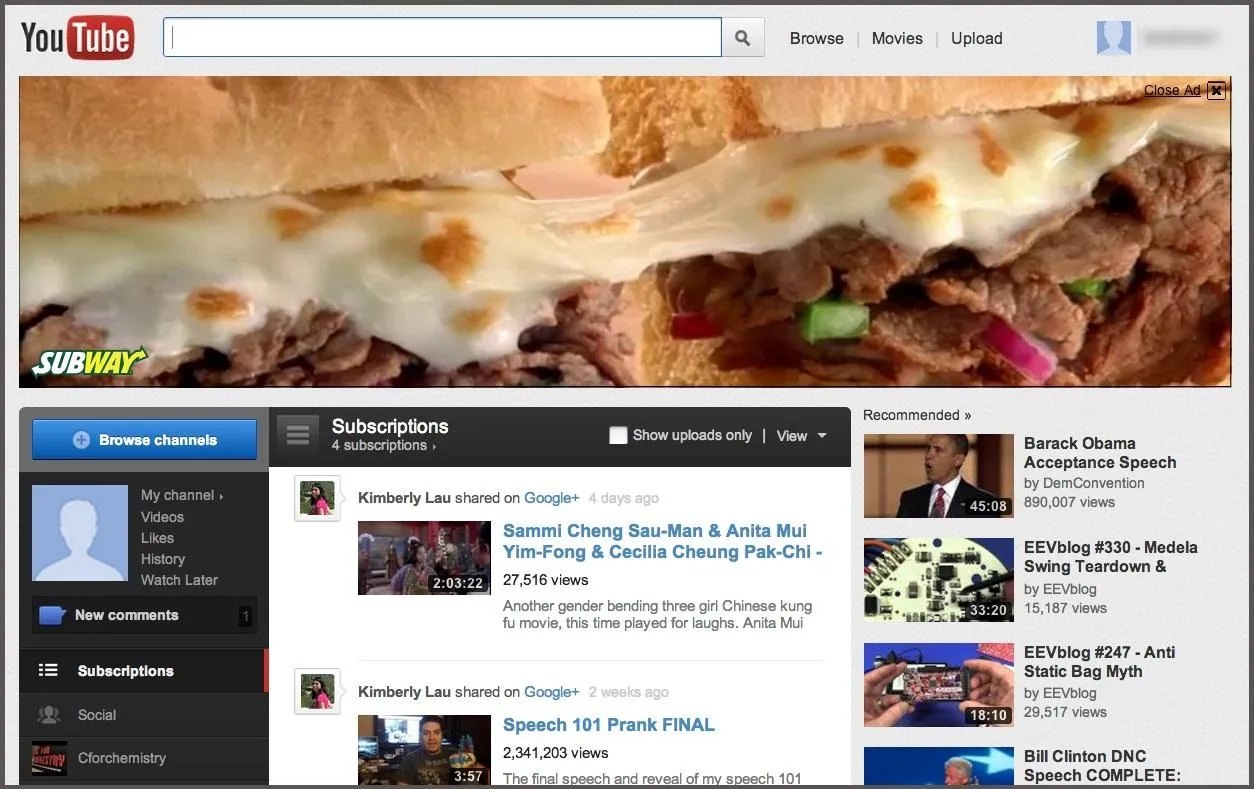Click the Subscriptions heading in the feed header
Viewport: 1254px width, 789px height.
click(390, 426)
